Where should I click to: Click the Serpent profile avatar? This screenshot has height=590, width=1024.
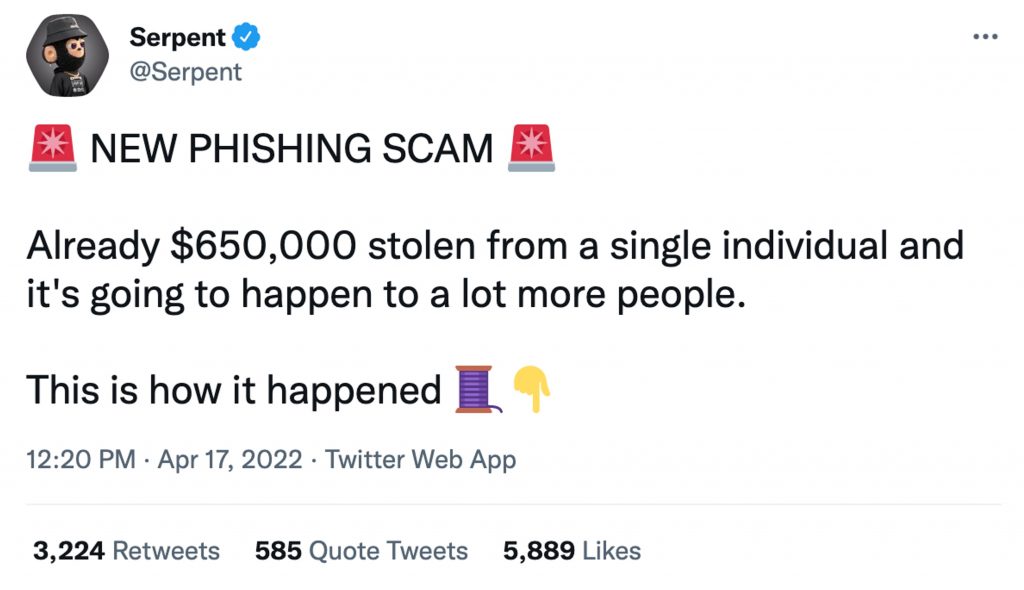(68, 57)
